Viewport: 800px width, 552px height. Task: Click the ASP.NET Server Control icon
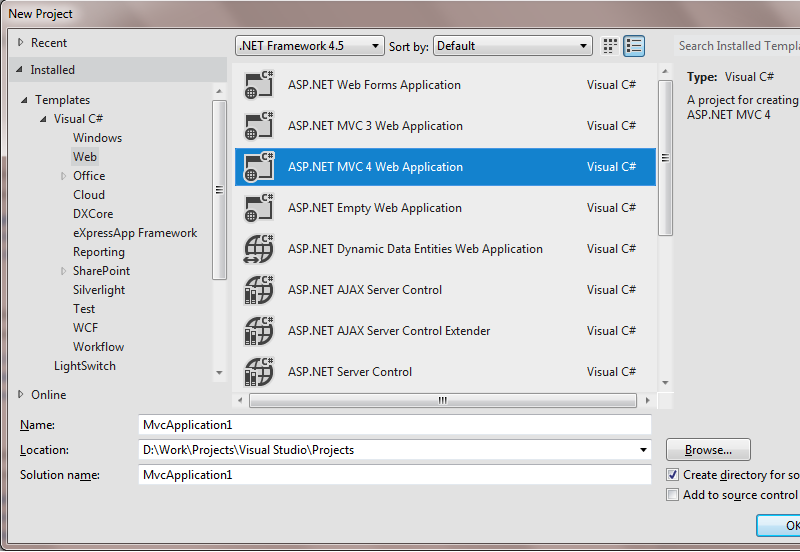[259, 372]
